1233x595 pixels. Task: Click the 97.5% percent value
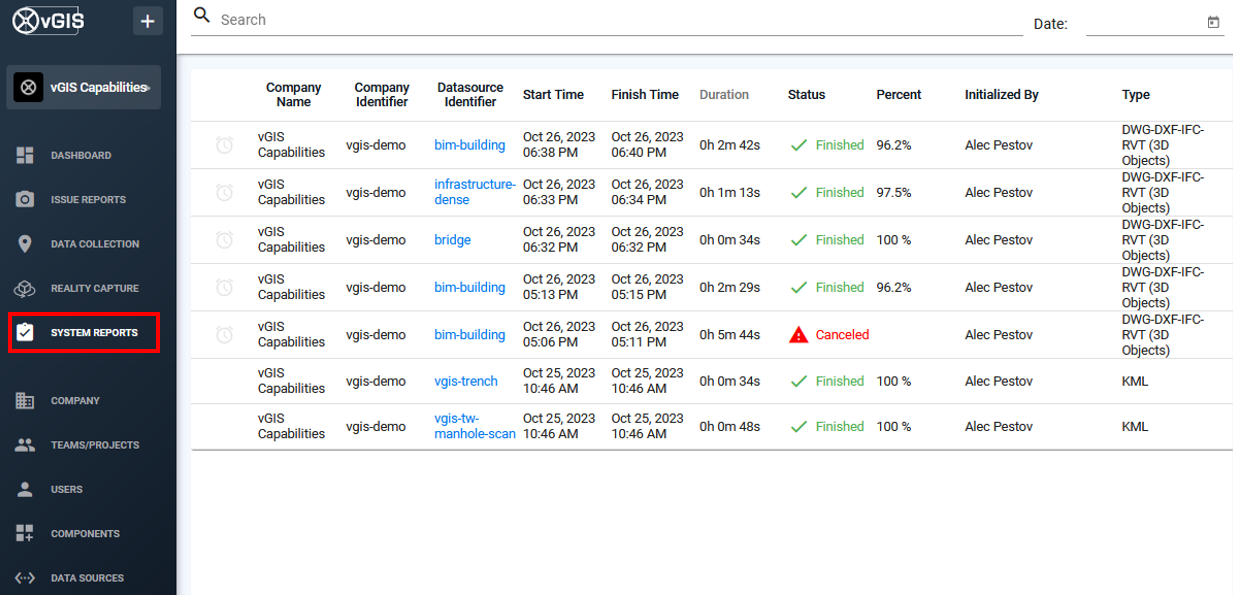894,192
